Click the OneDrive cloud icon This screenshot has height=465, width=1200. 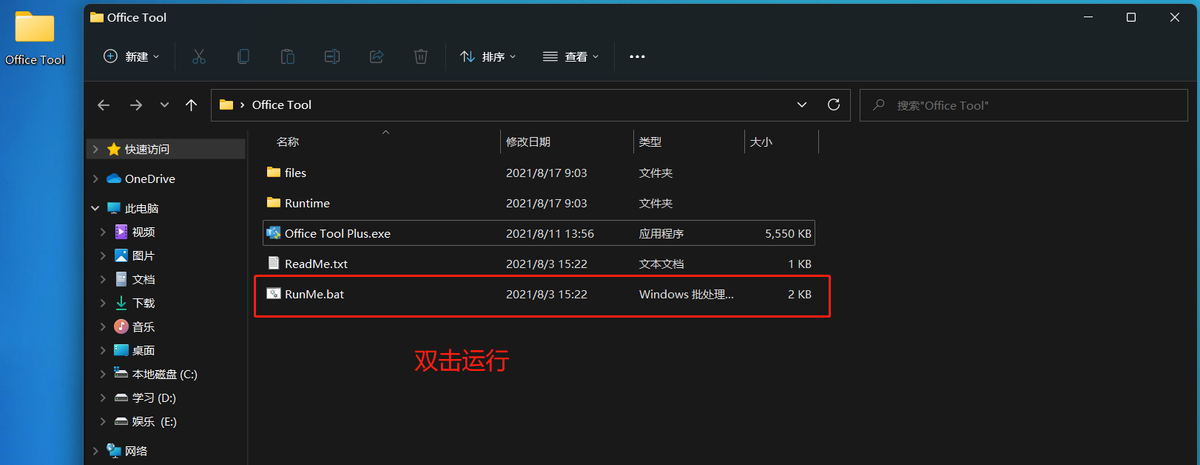(x=112, y=179)
